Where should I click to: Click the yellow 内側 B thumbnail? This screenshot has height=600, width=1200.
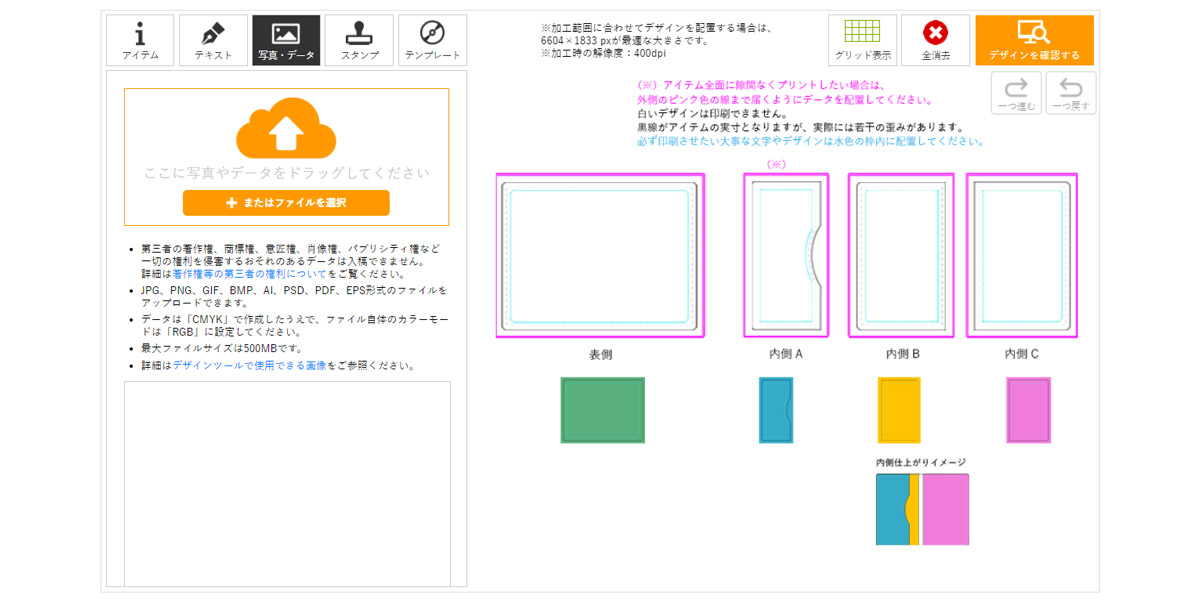pyautogui.click(x=899, y=410)
